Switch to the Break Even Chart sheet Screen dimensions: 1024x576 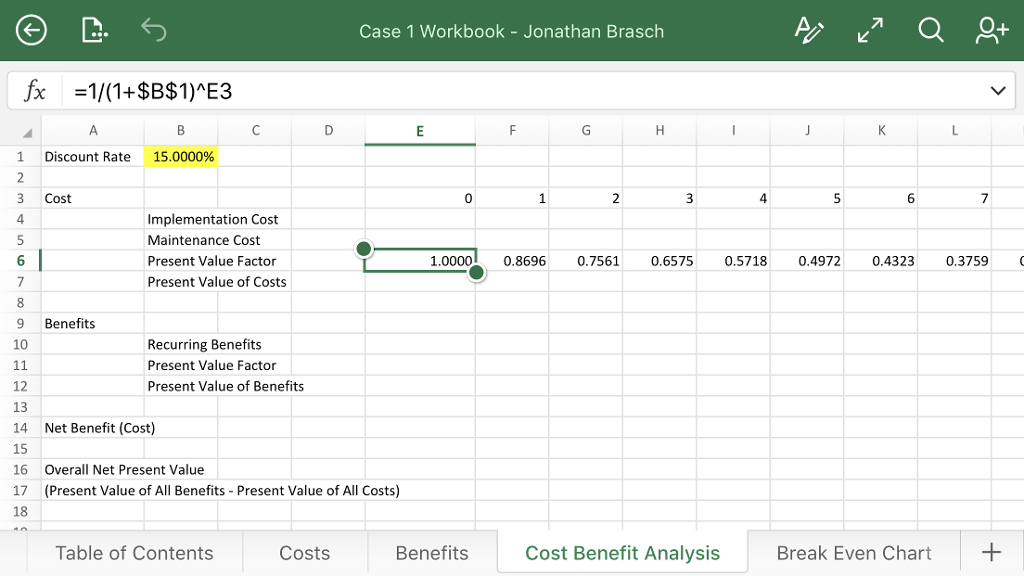(x=853, y=552)
